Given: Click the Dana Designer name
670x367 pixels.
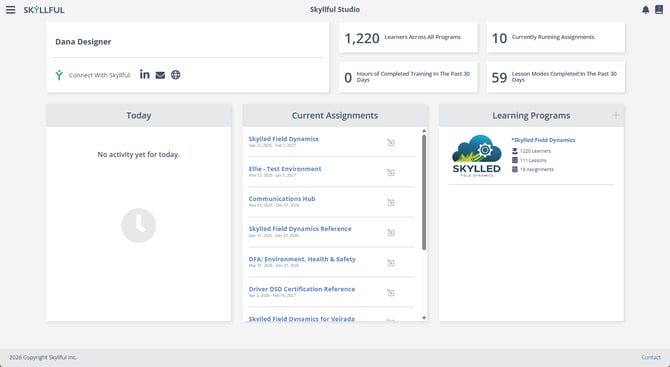Looking at the screenshot, I should tap(83, 41).
